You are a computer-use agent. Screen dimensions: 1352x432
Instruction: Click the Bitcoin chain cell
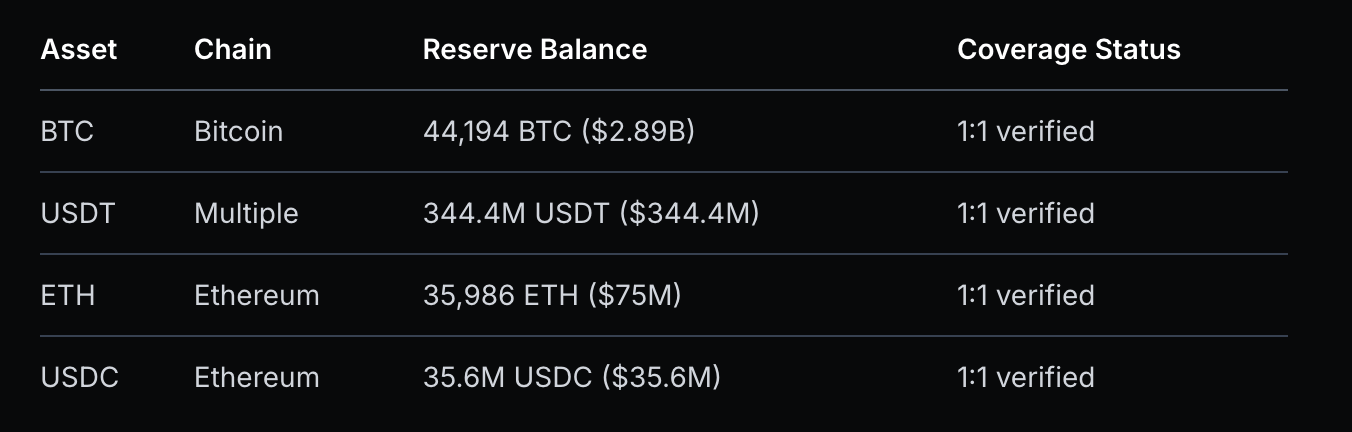click(238, 132)
